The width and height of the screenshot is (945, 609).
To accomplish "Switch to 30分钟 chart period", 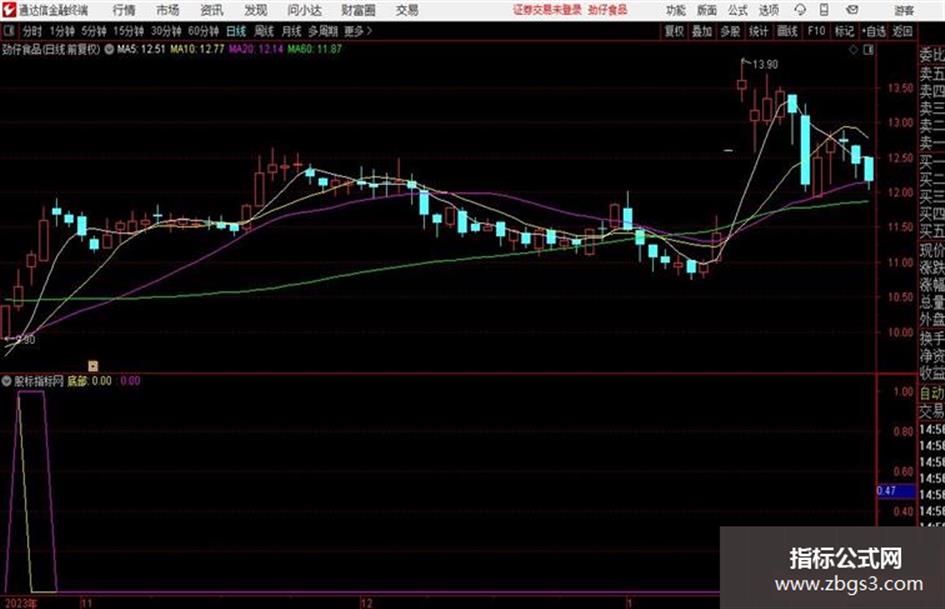I will (166, 31).
